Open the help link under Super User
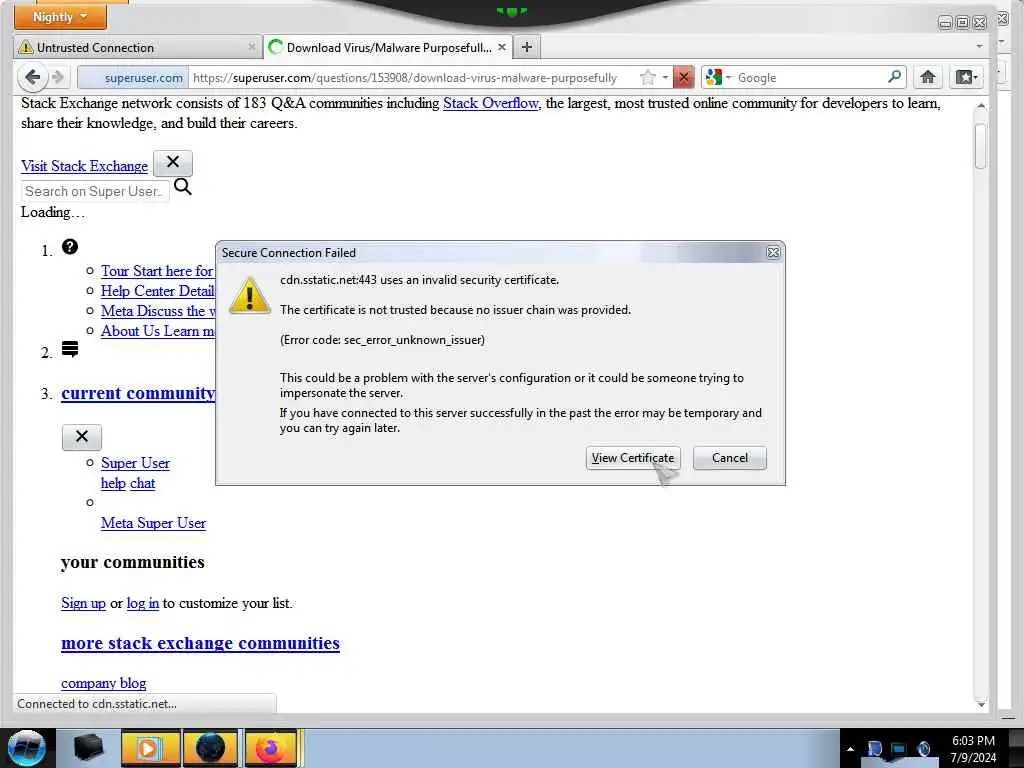The image size is (1024, 768). point(113,483)
